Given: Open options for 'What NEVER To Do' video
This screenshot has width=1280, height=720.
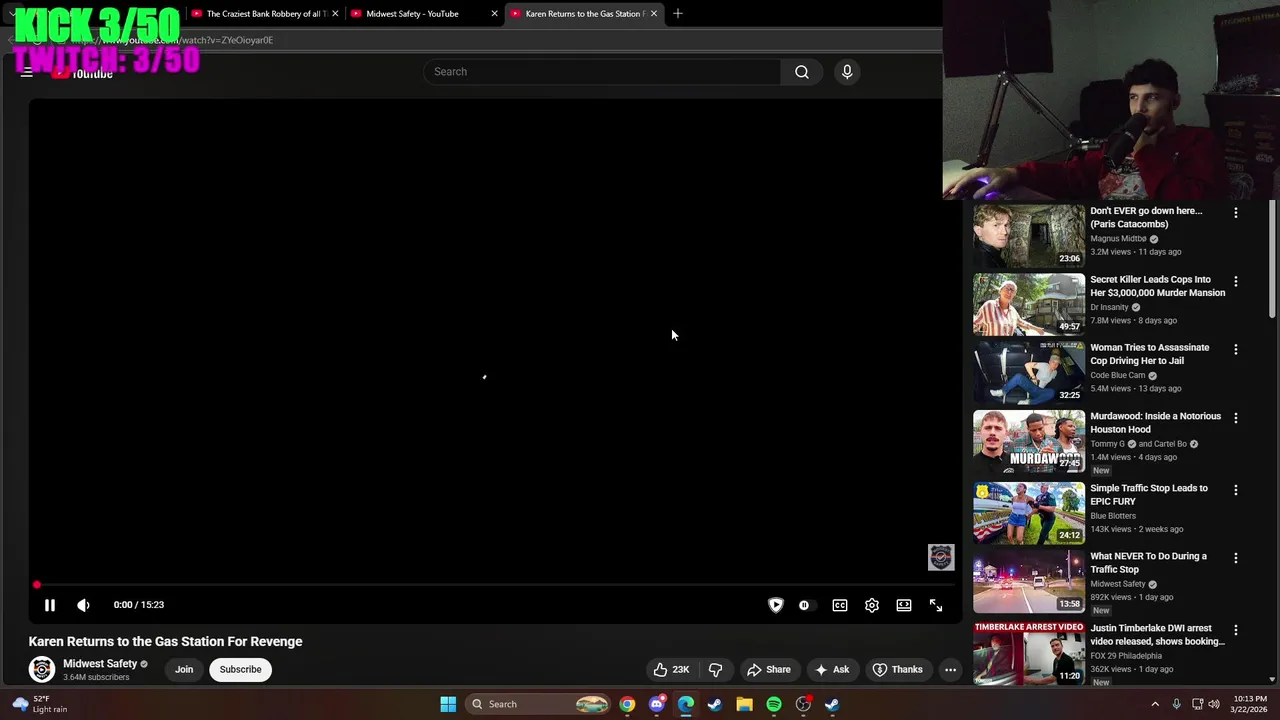Looking at the screenshot, I should [x=1236, y=558].
